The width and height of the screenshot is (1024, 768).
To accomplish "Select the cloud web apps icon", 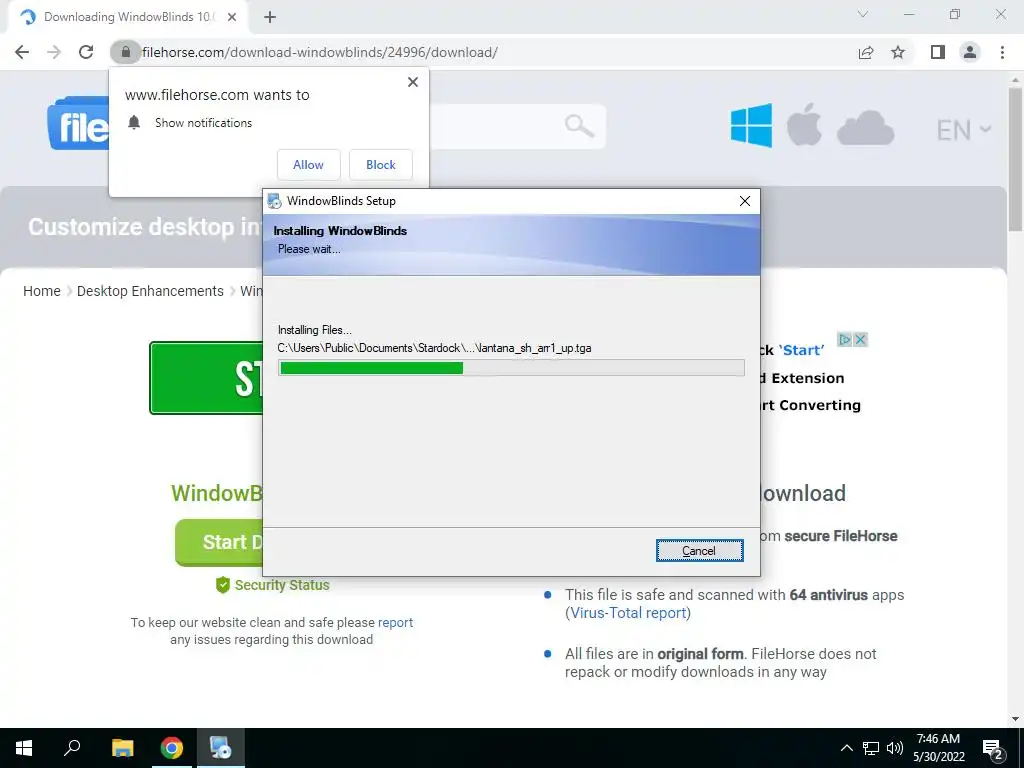I will pos(865,127).
